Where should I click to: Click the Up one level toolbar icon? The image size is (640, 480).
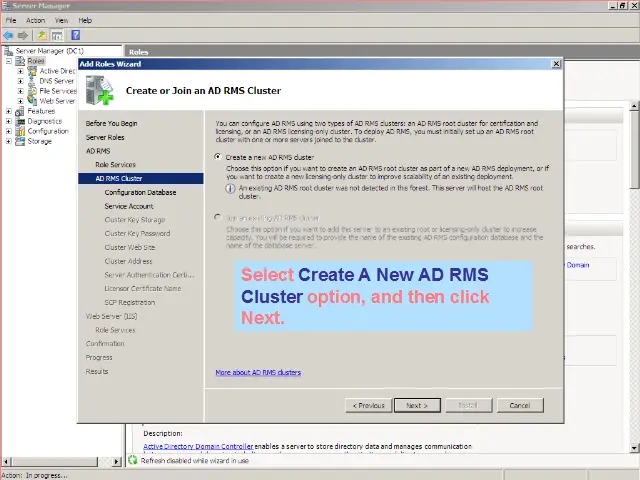42,36
